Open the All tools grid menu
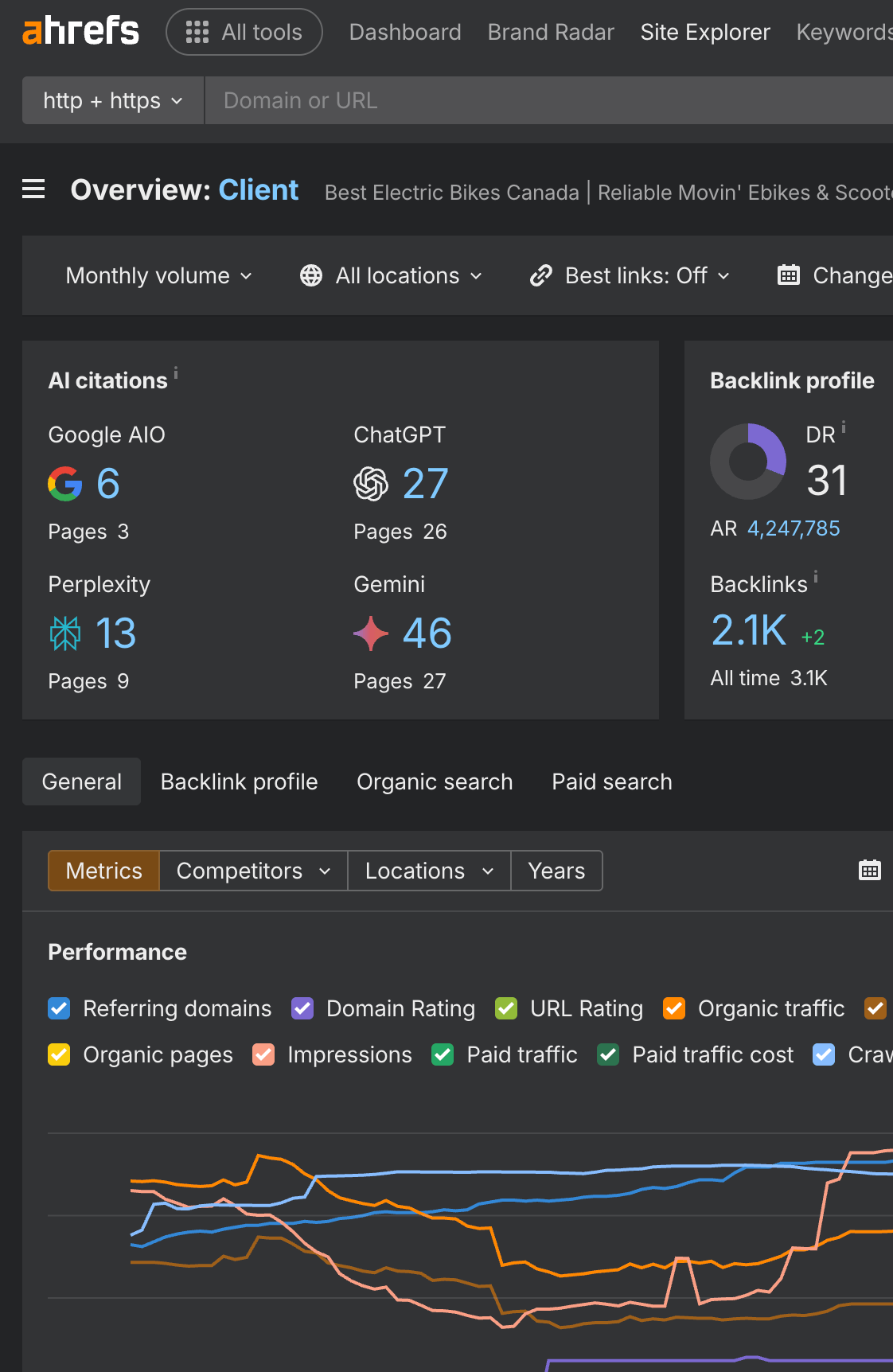This screenshot has width=893, height=1372. pyautogui.click(x=244, y=32)
